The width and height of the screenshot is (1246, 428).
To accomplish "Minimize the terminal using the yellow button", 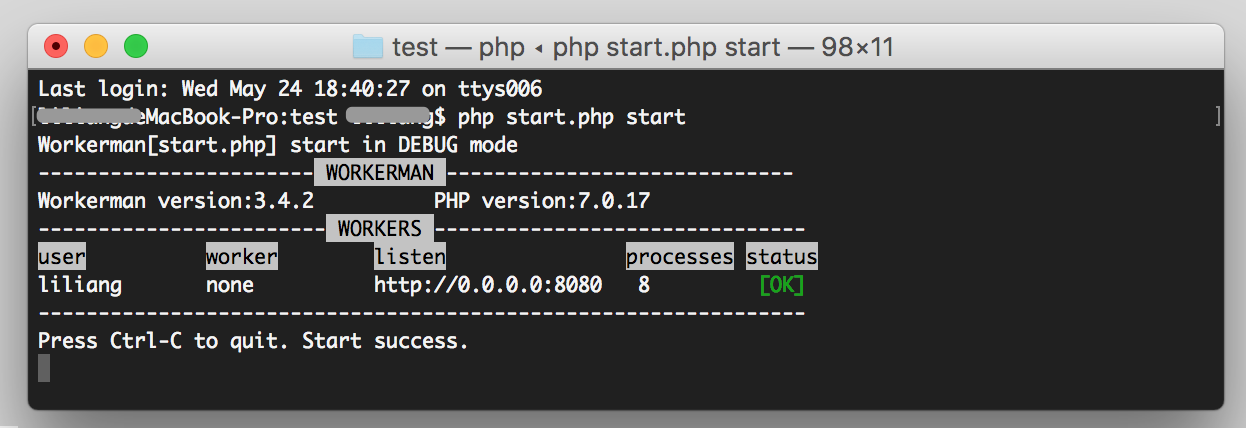I will 95,46.
